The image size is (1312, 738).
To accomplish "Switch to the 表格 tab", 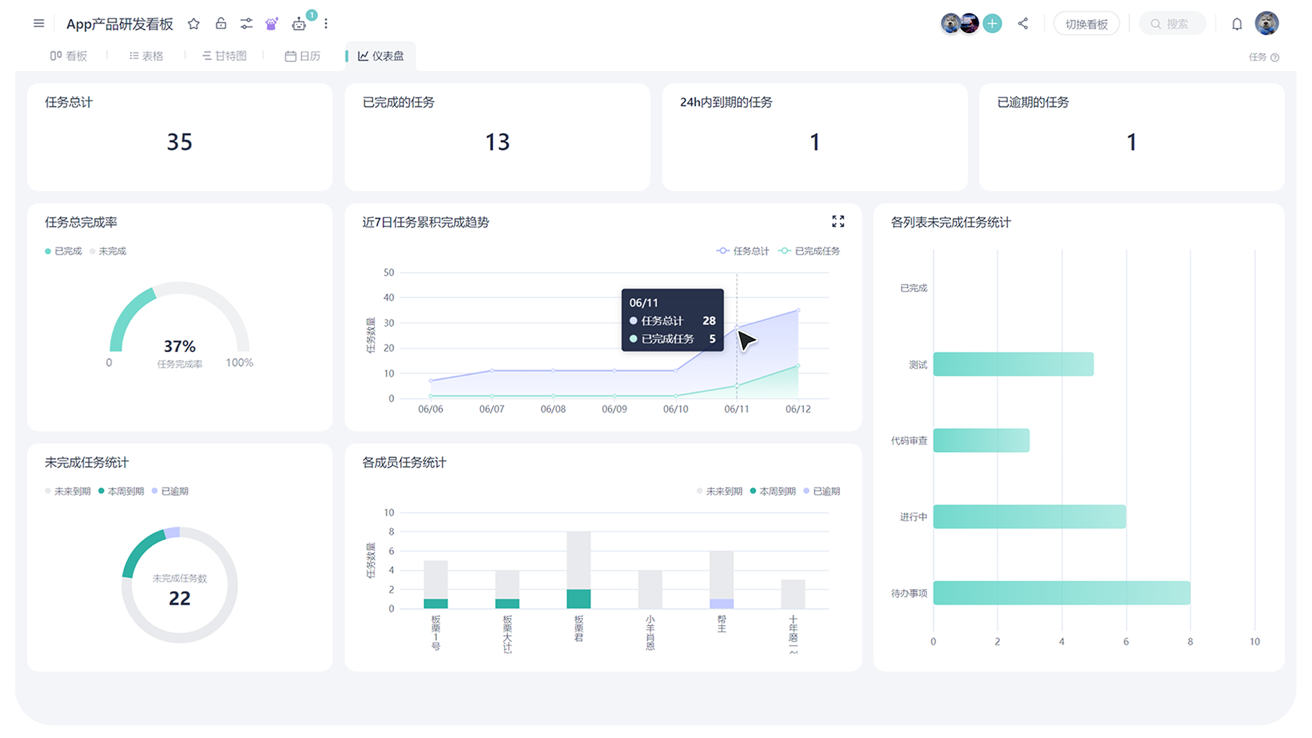I will [x=146, y=56].
